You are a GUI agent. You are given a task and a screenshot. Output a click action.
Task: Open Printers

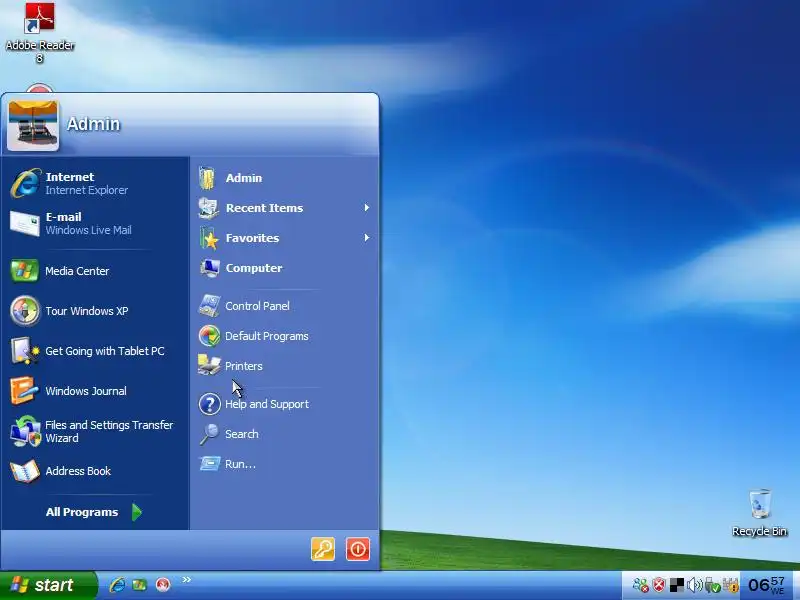coord(285,366)
